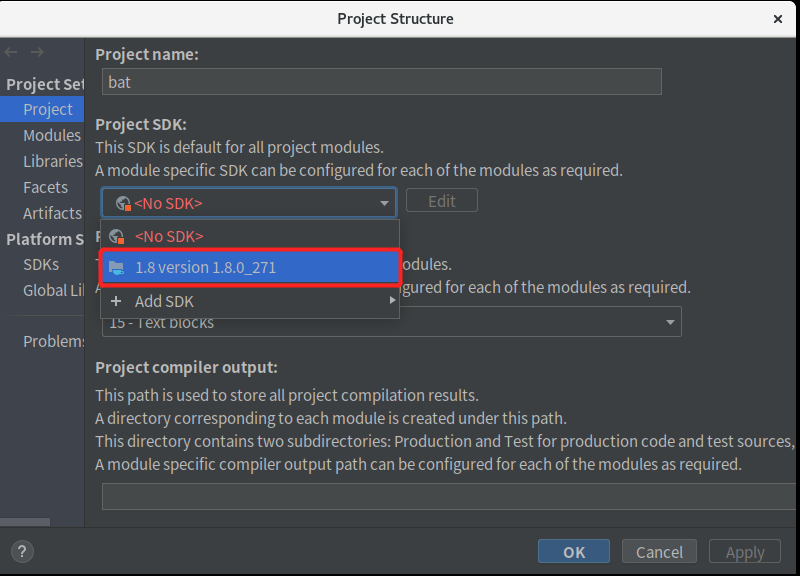This screenshot has height=576, width=800.
Task: Click the forward navigation arrow
Action: [x=37, y=52]
